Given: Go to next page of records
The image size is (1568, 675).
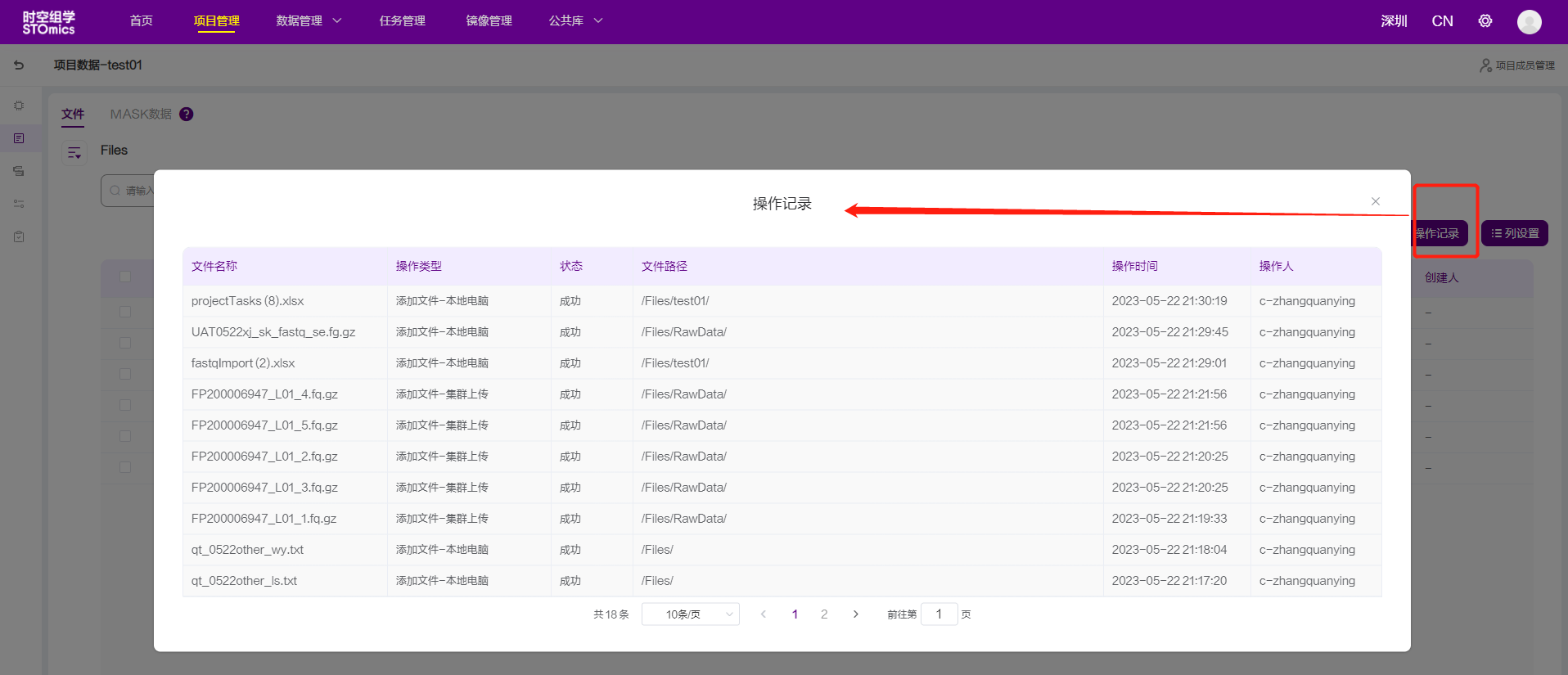Looking at the screenshot, I should coord(855,614).
